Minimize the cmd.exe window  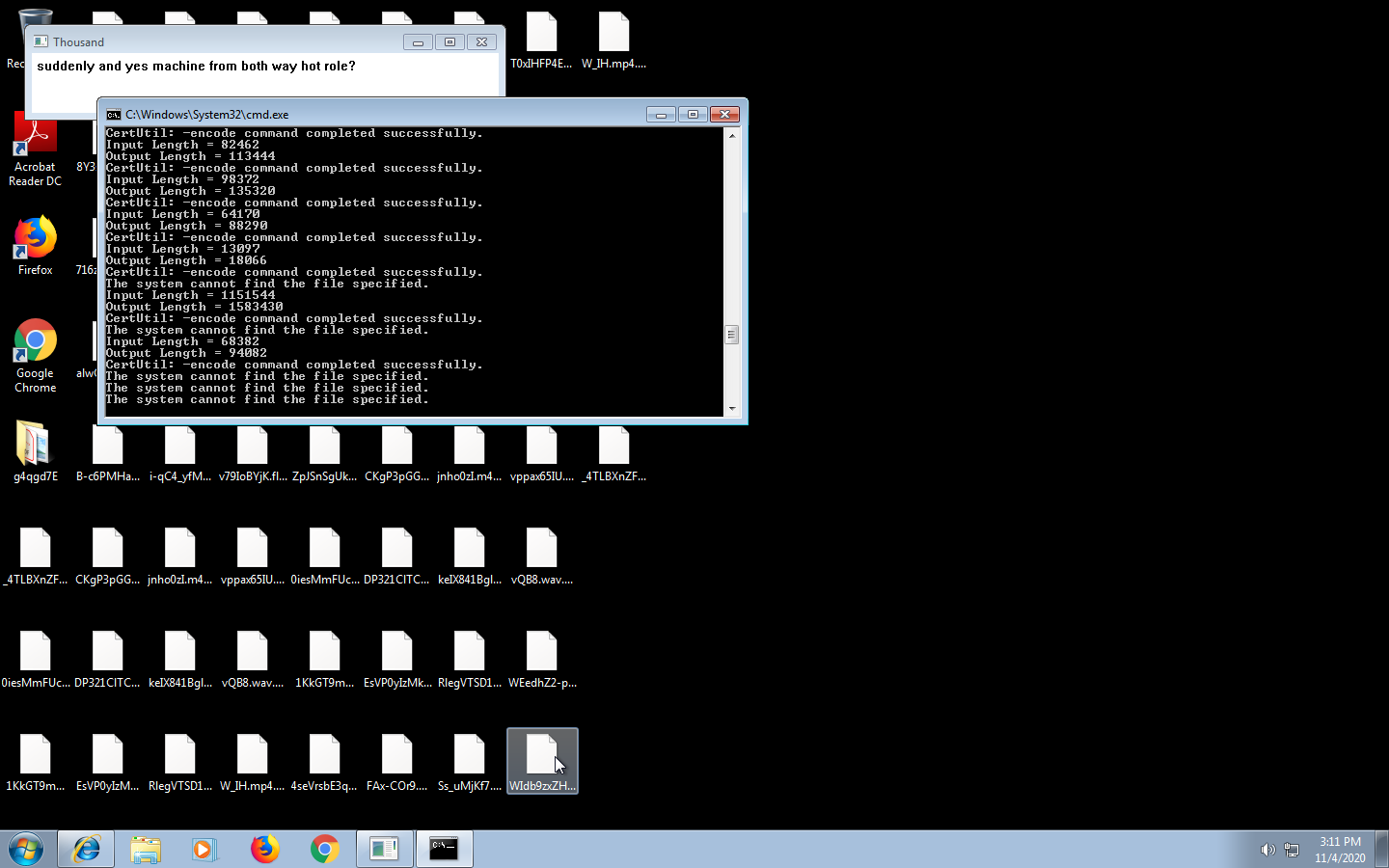click(661, 115)
